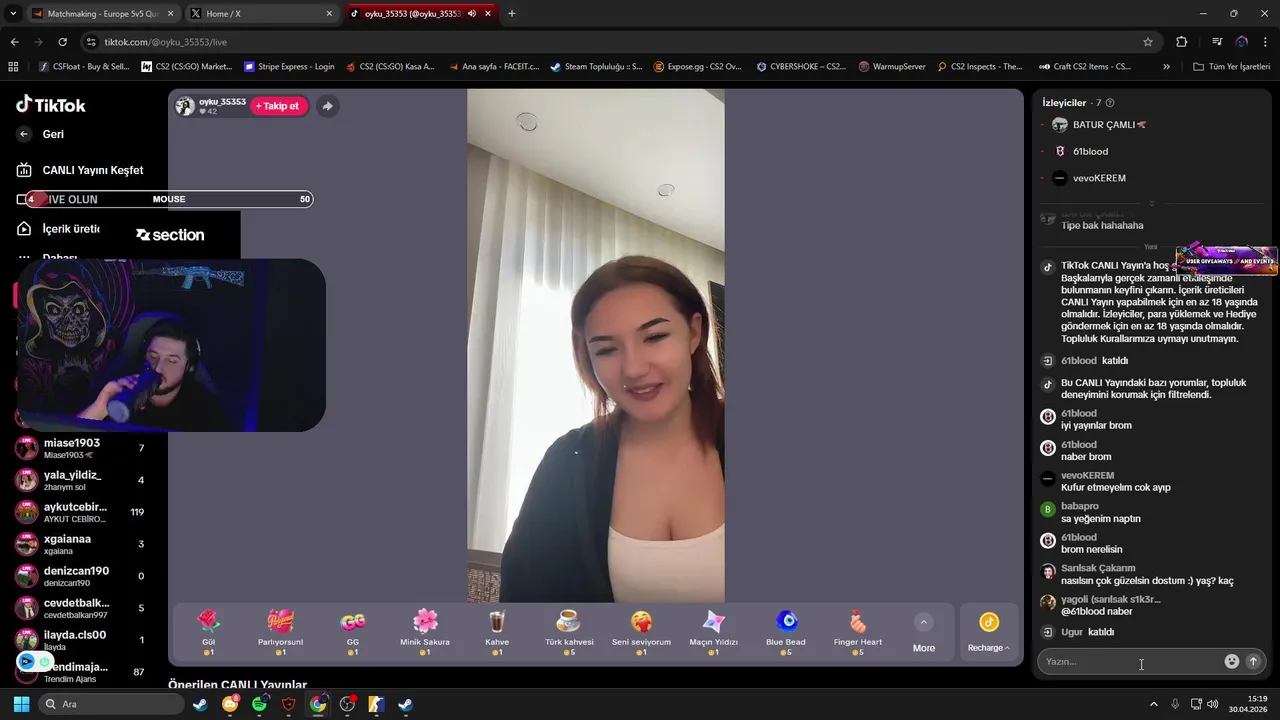Show hidden system tray icons

point(1153,704)
